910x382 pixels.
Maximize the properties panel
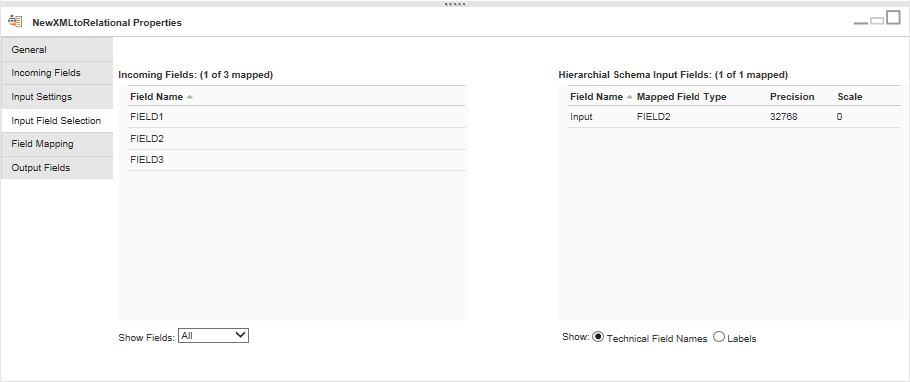(893, 18)
